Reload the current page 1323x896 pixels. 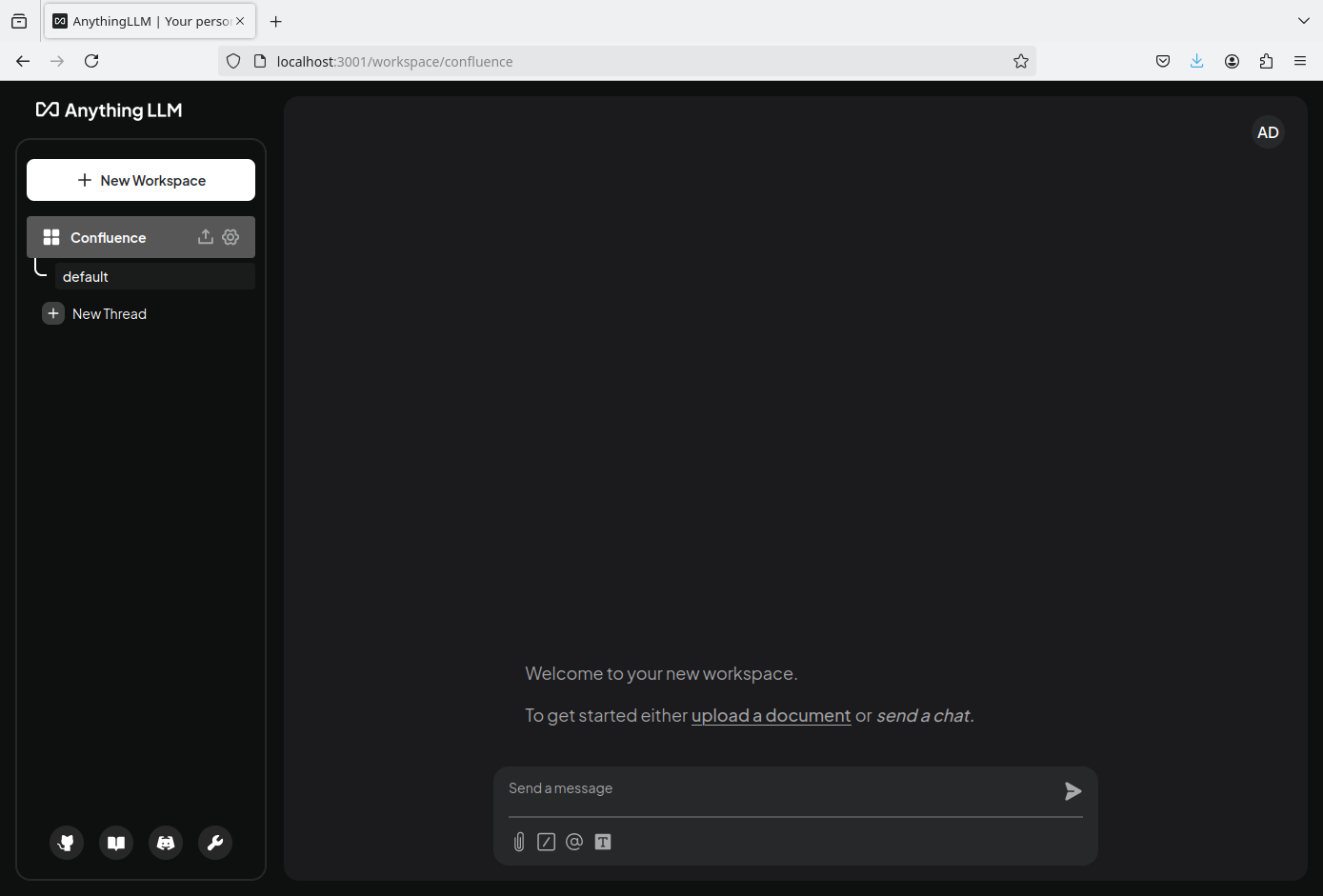coord(91,61)
